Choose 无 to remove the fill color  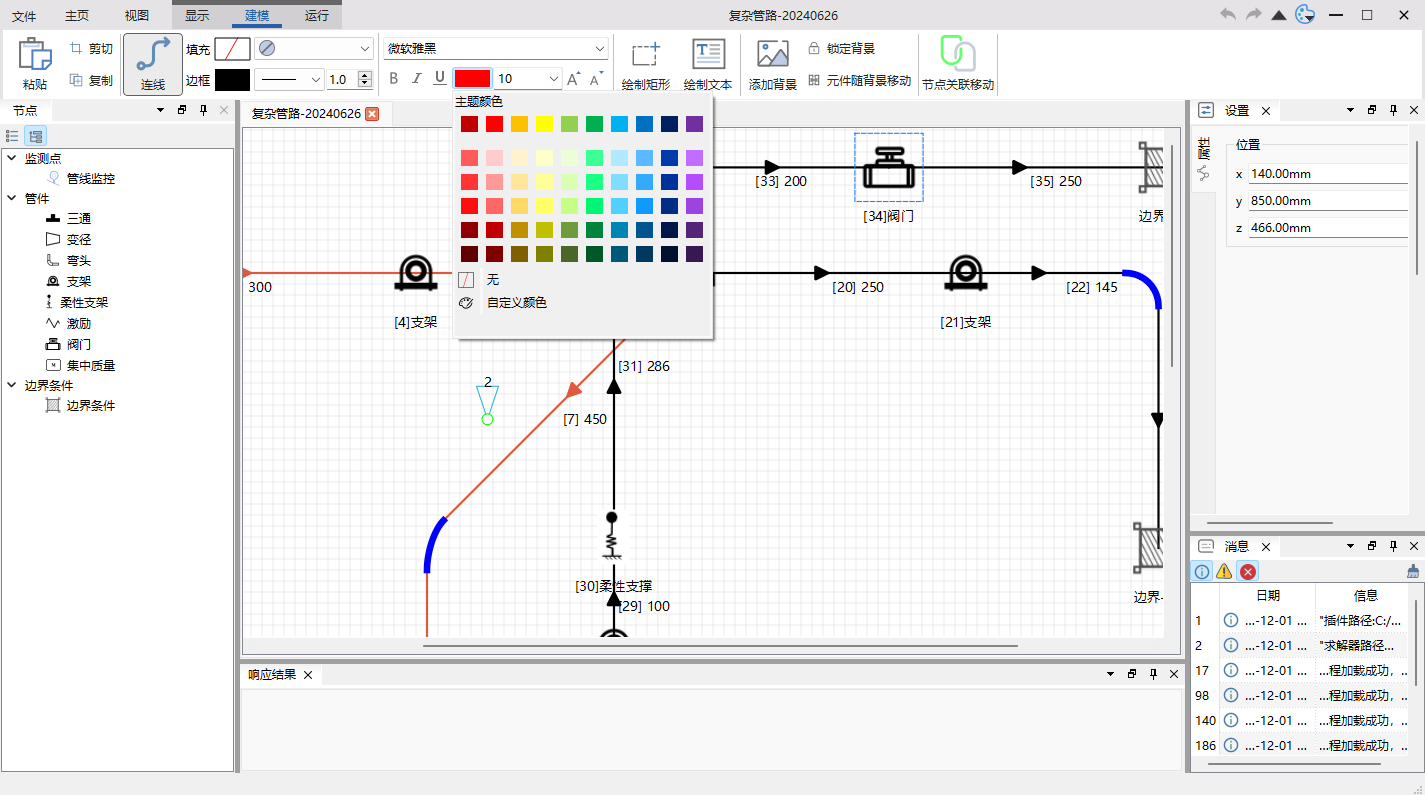coord(492,279)
